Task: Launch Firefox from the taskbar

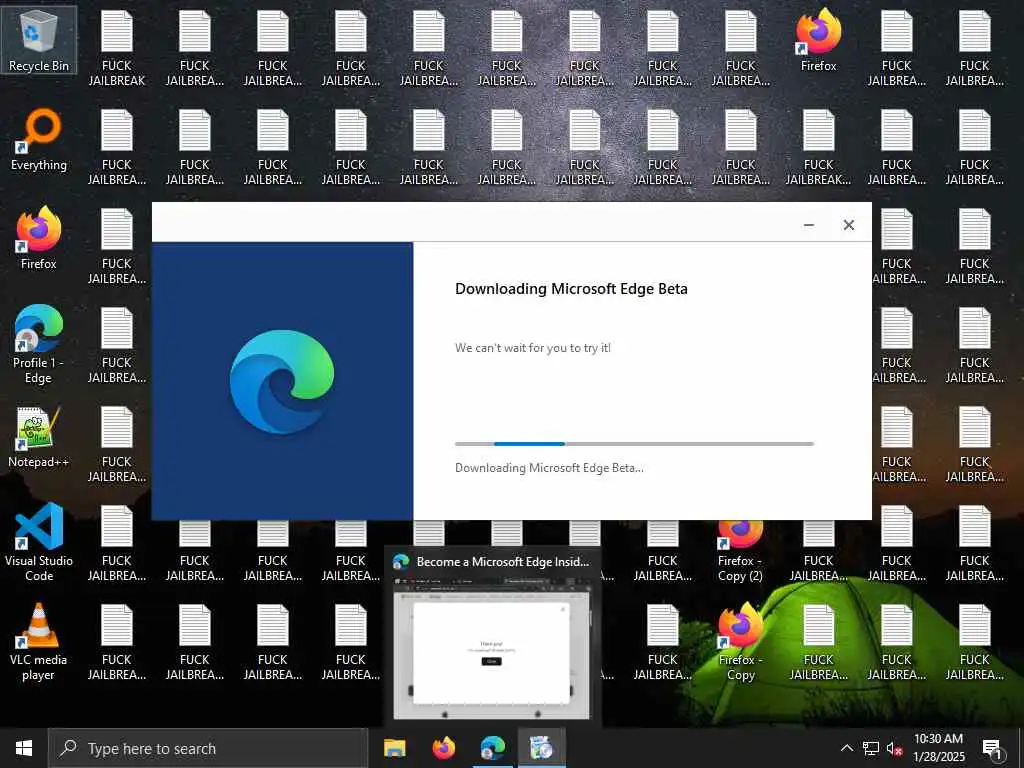Action: point(444,748)
